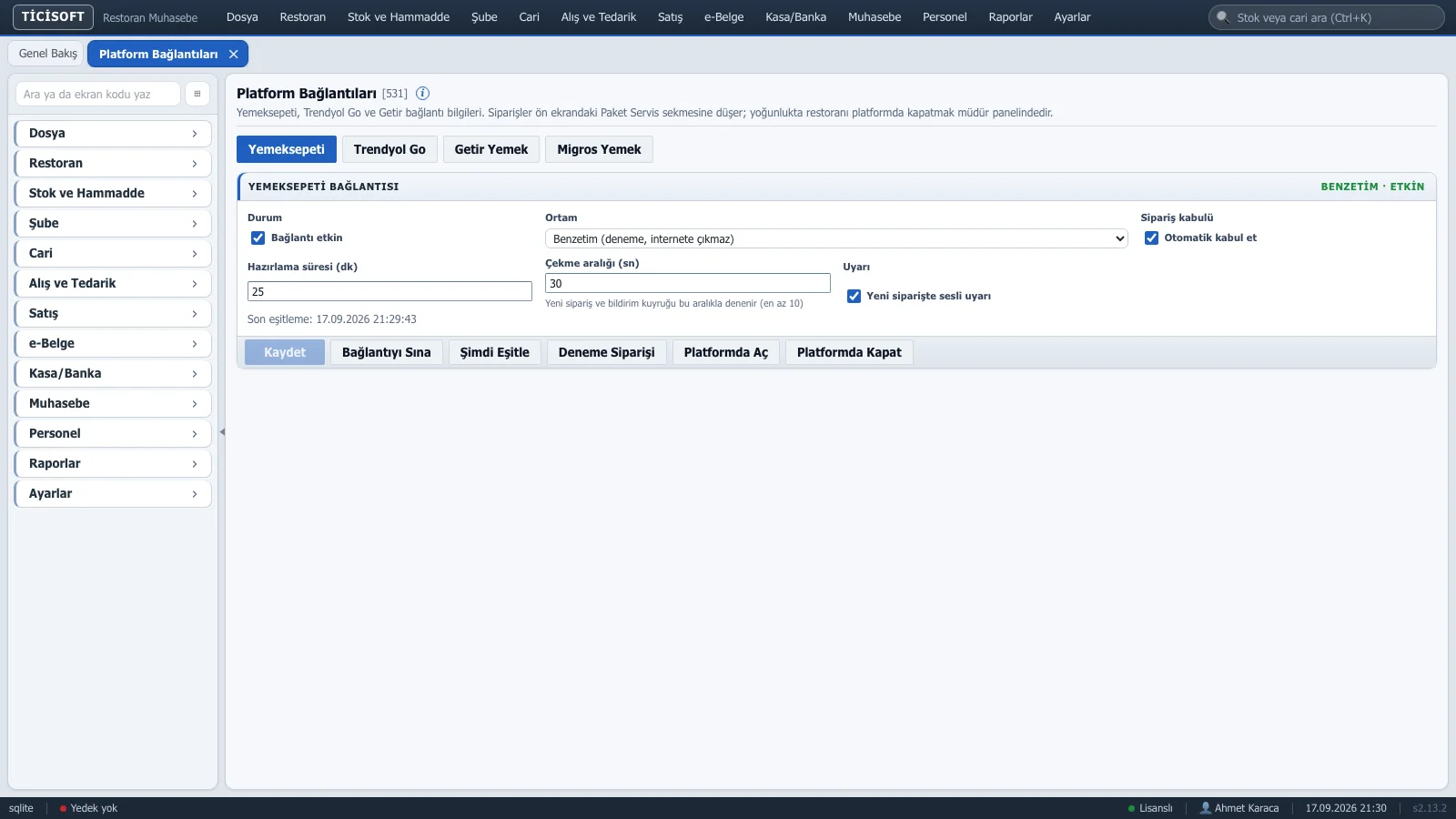Focus the sidebar screen code search box
This screenshot has height=819, width=1456.
(x=98, y=94)
